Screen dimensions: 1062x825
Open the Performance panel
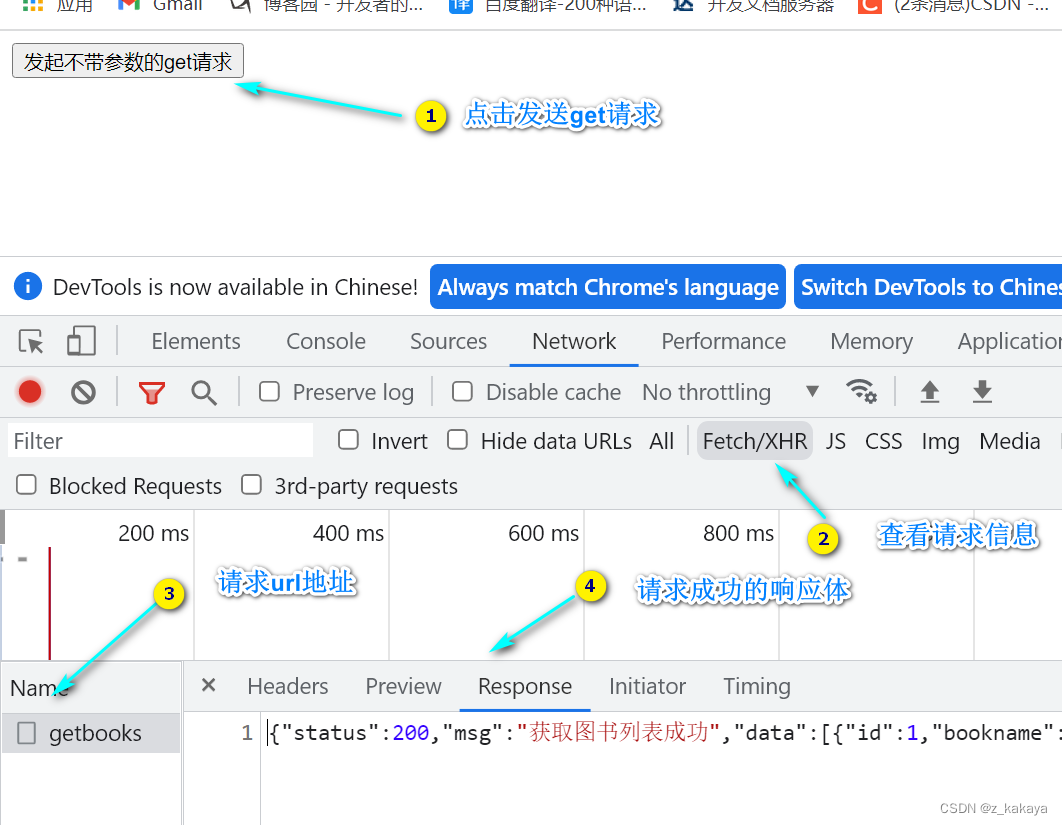click(723, 341)
